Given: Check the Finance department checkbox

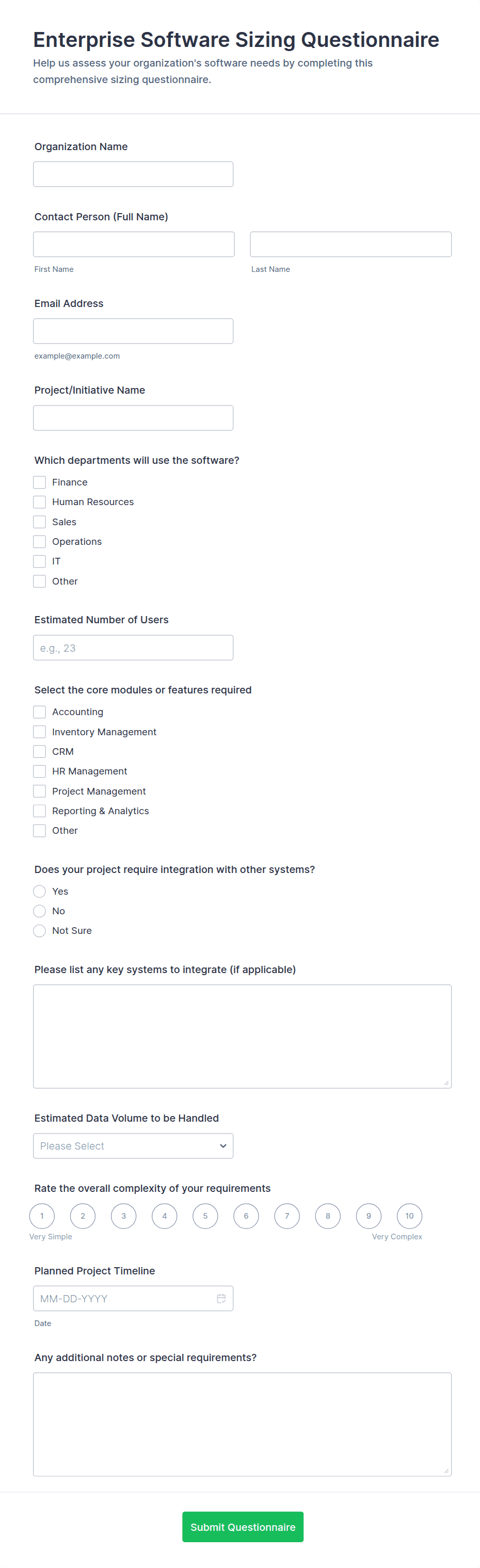Looking at the screenshot, I should [40, 482].
